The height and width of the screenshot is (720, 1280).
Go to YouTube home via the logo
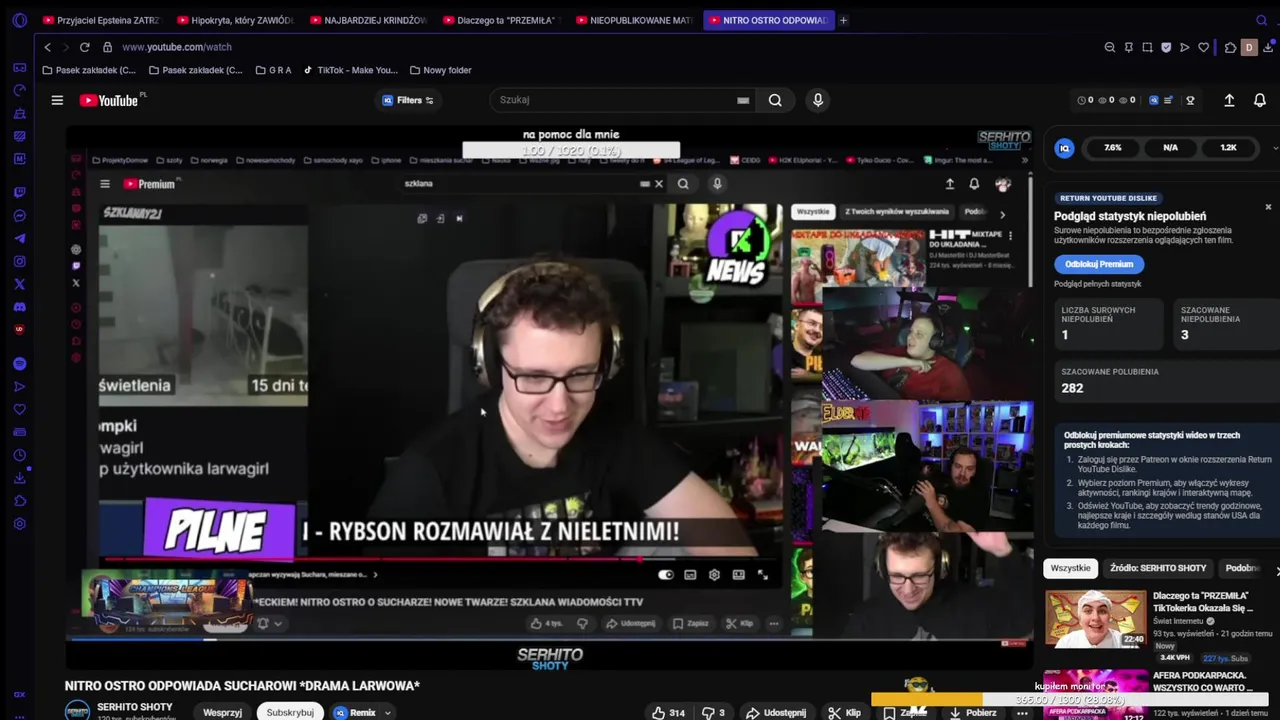point(110,100)
